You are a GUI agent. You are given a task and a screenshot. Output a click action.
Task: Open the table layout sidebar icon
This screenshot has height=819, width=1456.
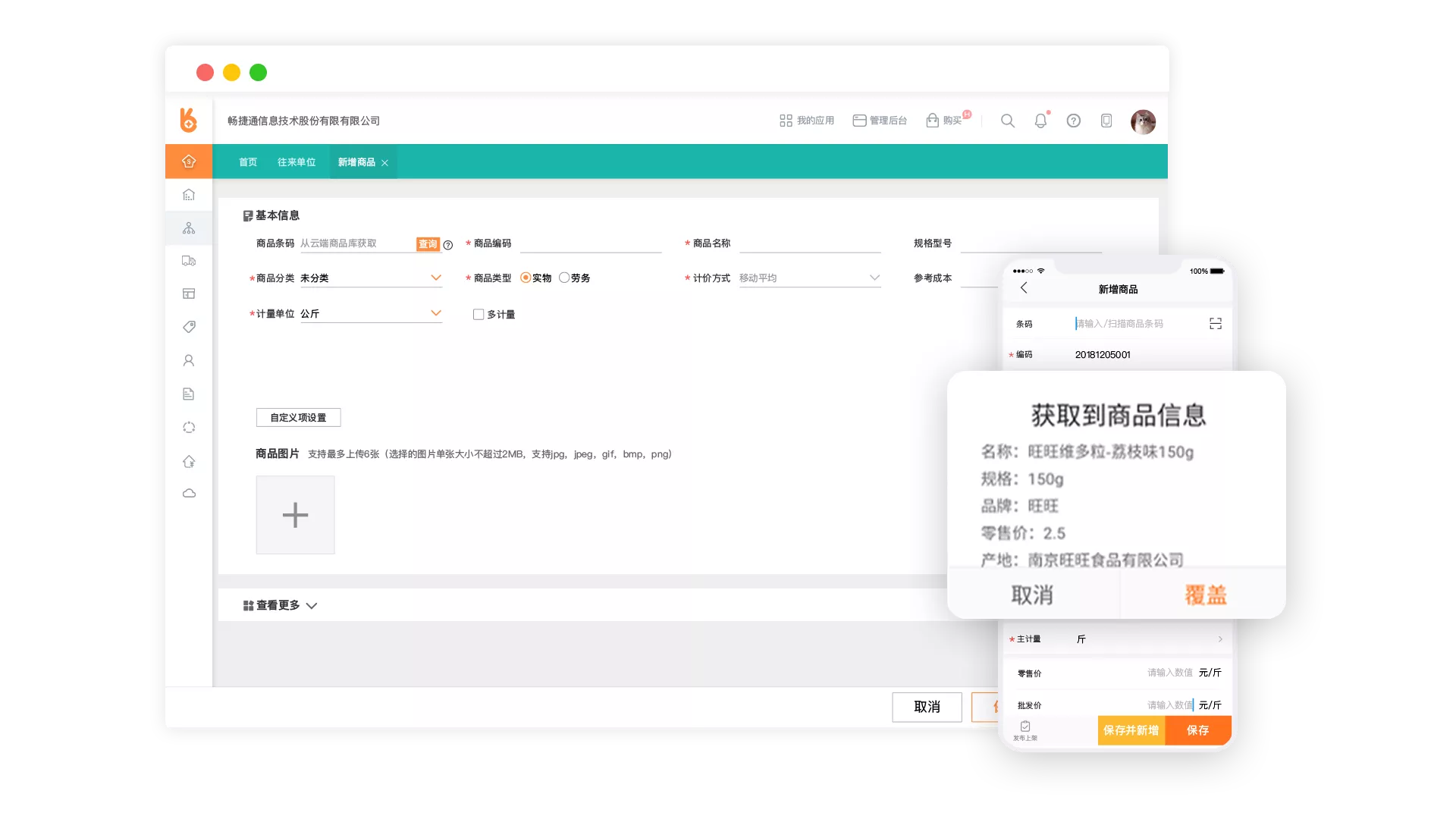tap(189, 293)
